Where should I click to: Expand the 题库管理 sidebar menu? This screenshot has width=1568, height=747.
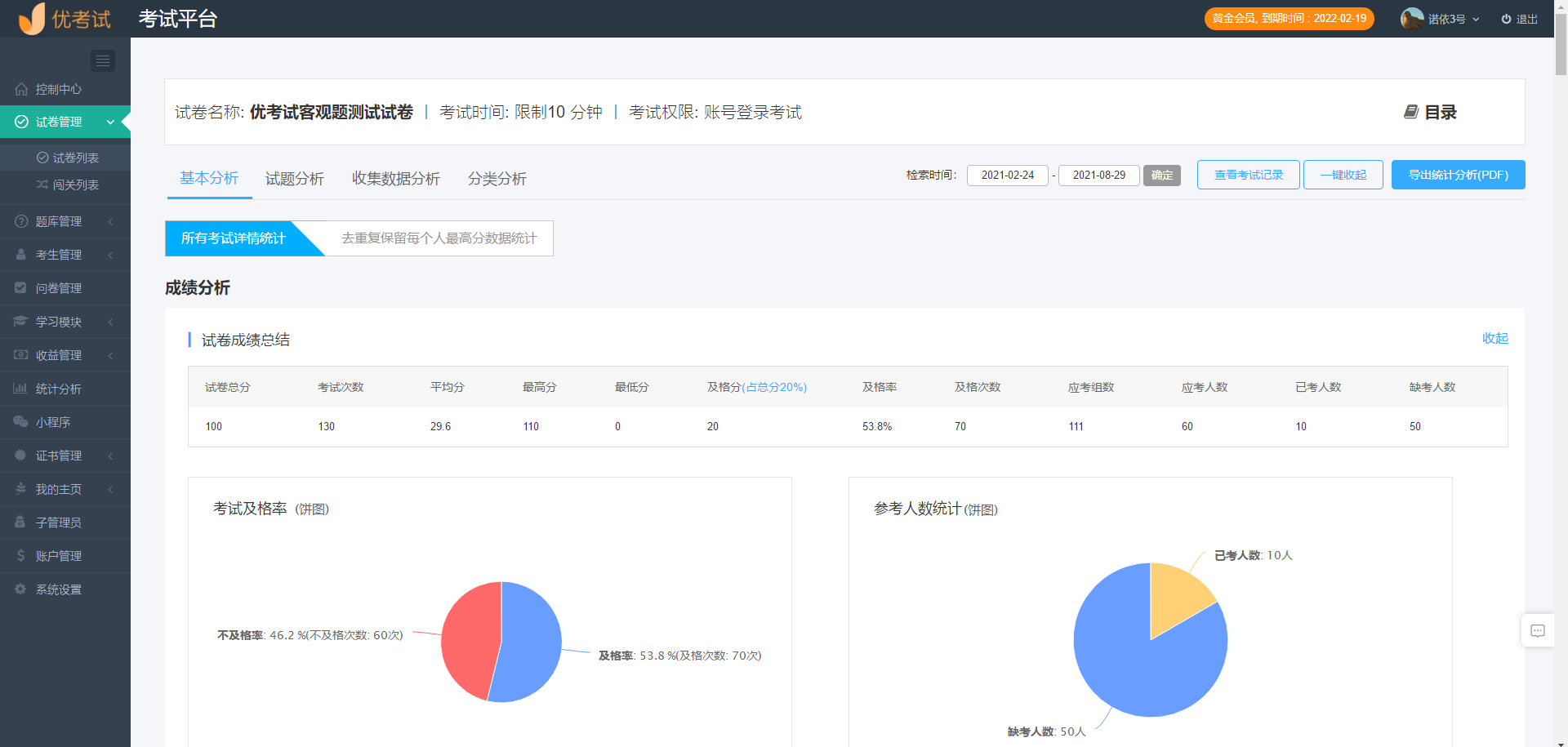tap(59, 221)
